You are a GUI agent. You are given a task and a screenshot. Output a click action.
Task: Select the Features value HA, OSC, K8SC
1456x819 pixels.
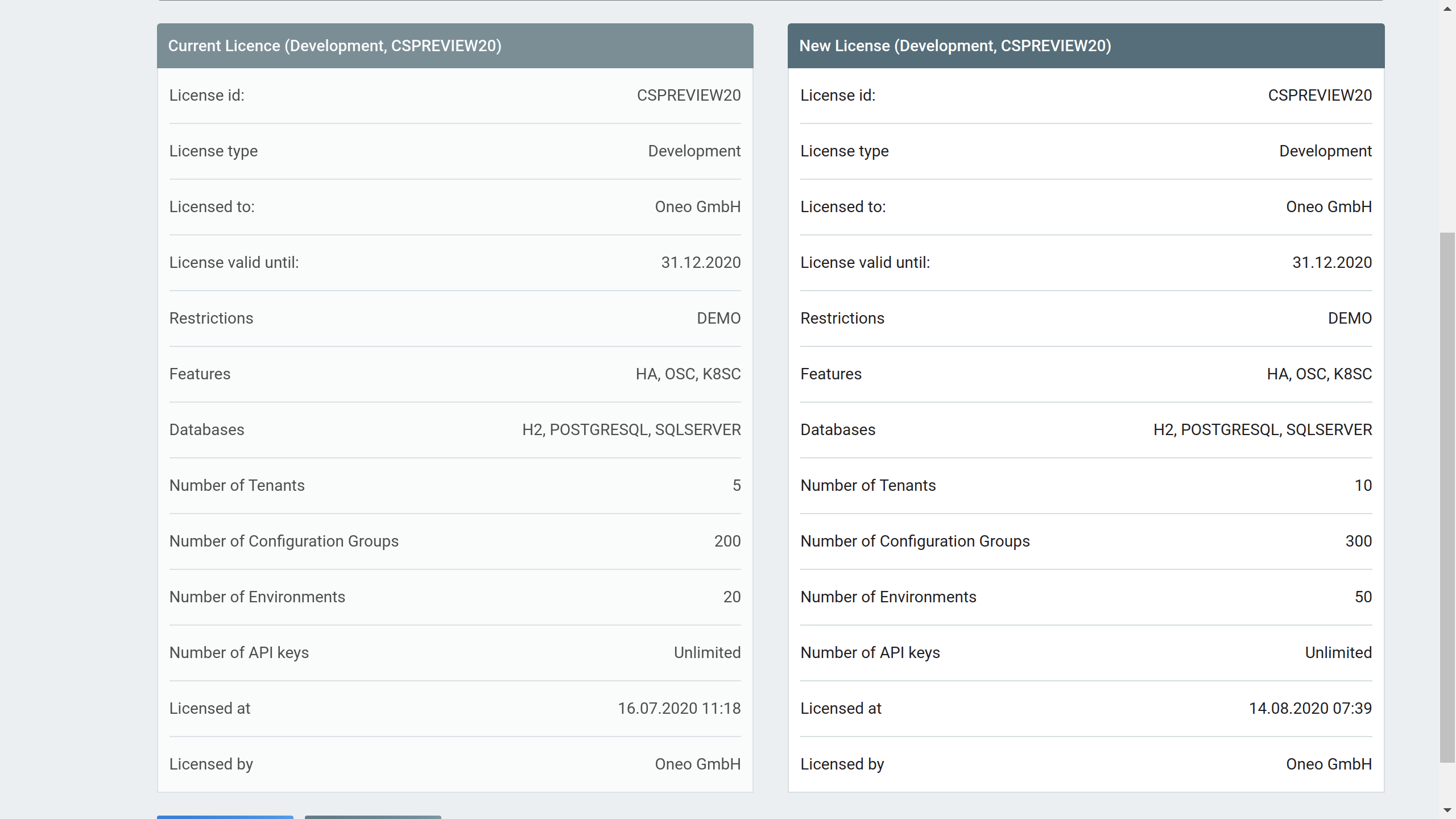(688, 374)
